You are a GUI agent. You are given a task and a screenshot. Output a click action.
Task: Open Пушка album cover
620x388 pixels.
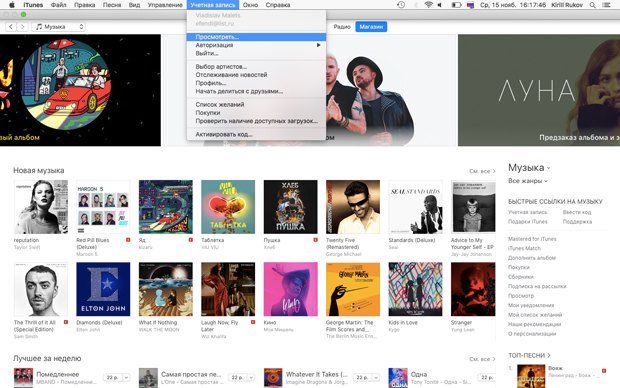[291, 207]
